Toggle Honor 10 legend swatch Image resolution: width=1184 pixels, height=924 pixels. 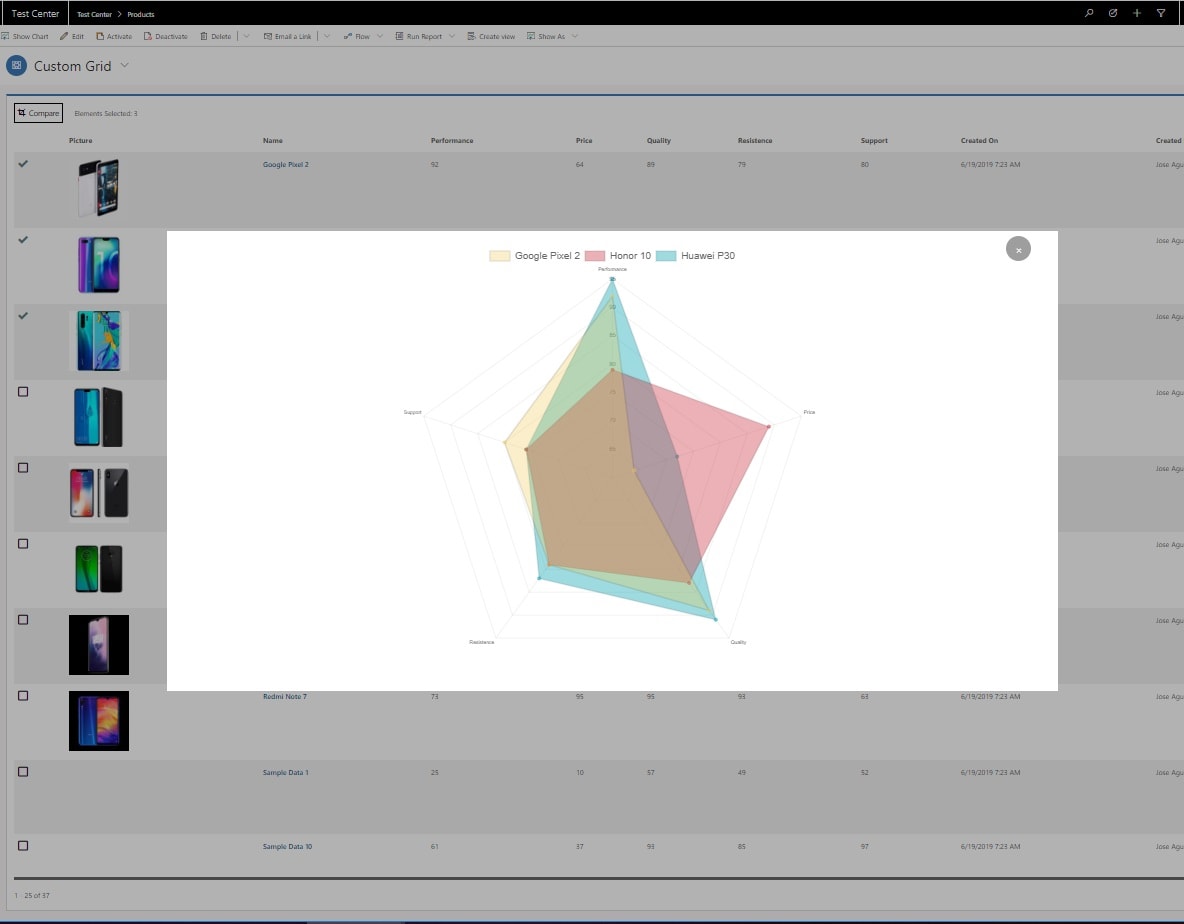(595, 256)
